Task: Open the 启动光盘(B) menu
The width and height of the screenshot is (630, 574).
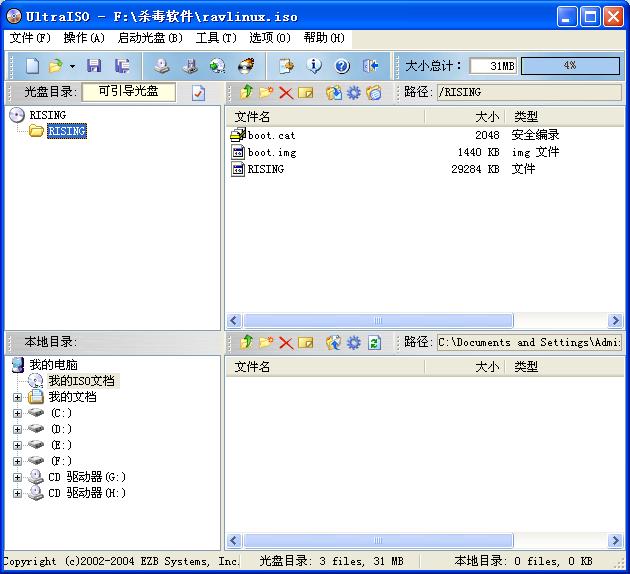Action: [150, 38]
